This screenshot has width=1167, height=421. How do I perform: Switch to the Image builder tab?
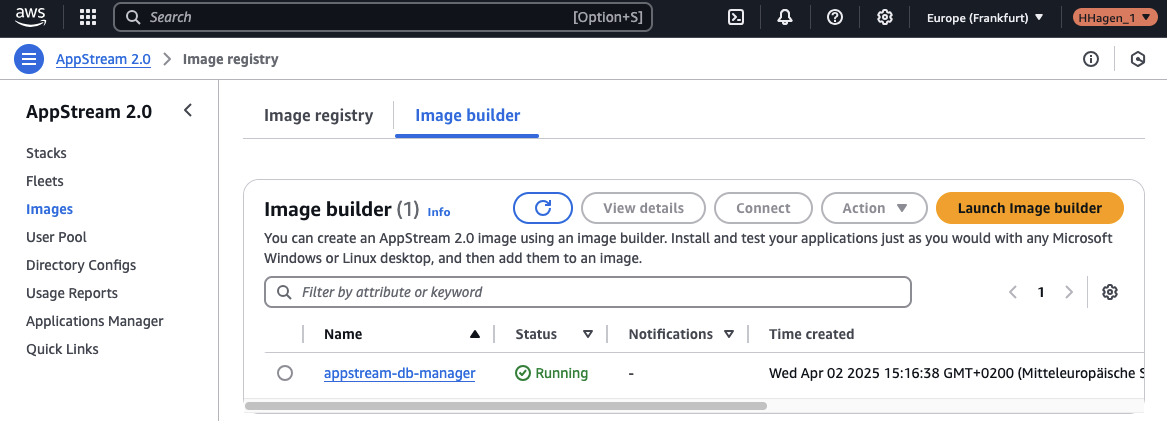pyautogui.click(x=467, y=115)
